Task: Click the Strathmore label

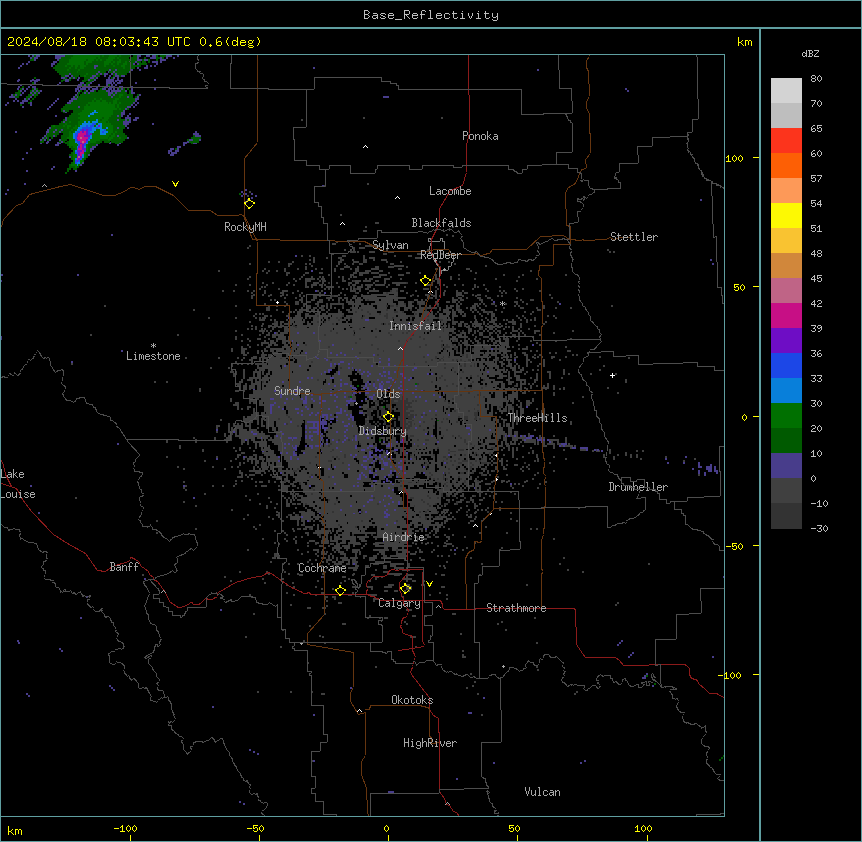Action: pyautogui.click(x=516, y=608)
